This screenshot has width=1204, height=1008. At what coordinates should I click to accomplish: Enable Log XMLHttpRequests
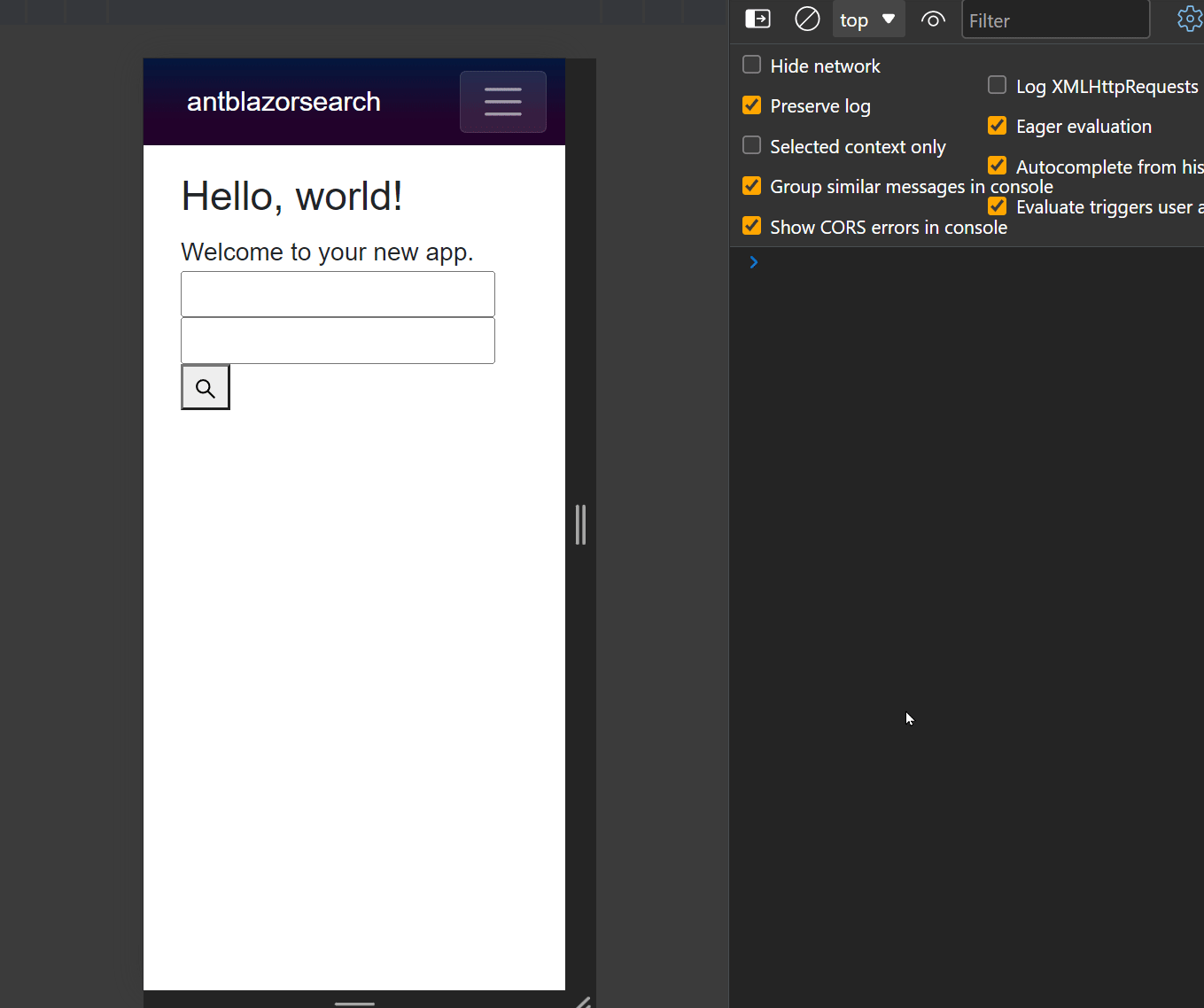(x=996, y=85)
